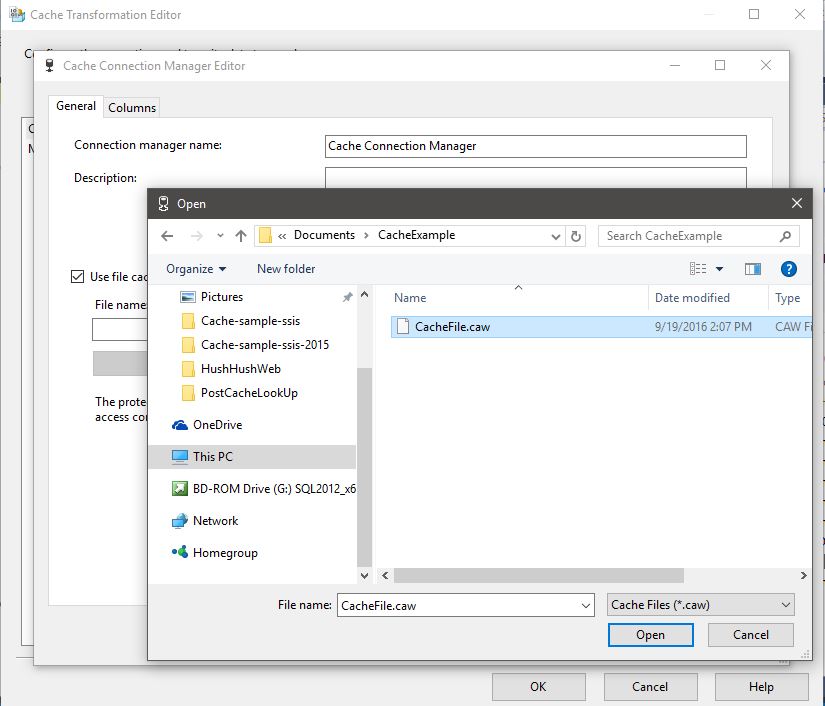Open the Organize menu
Screen dimensions: 825x706
pos(196,269)
